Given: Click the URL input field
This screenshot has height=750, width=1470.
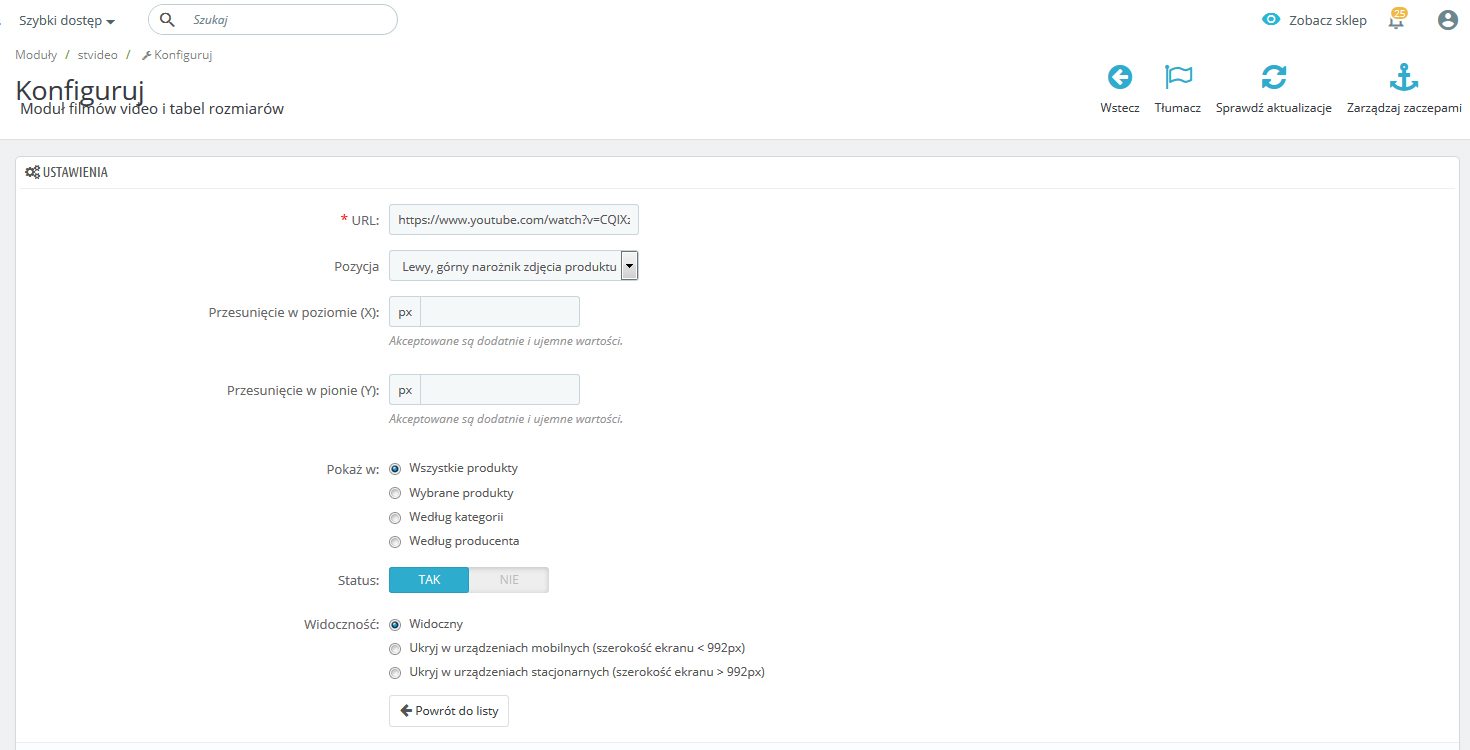Looking at the screenshot, I should (x=514, y=220).
